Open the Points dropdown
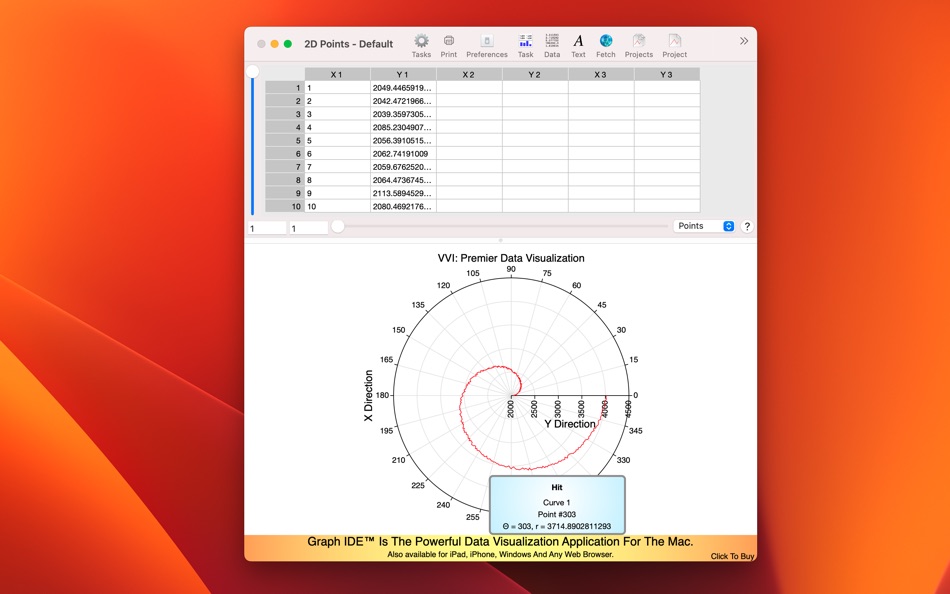Viewport: 950px width, 594px height. tap(704, 226)
